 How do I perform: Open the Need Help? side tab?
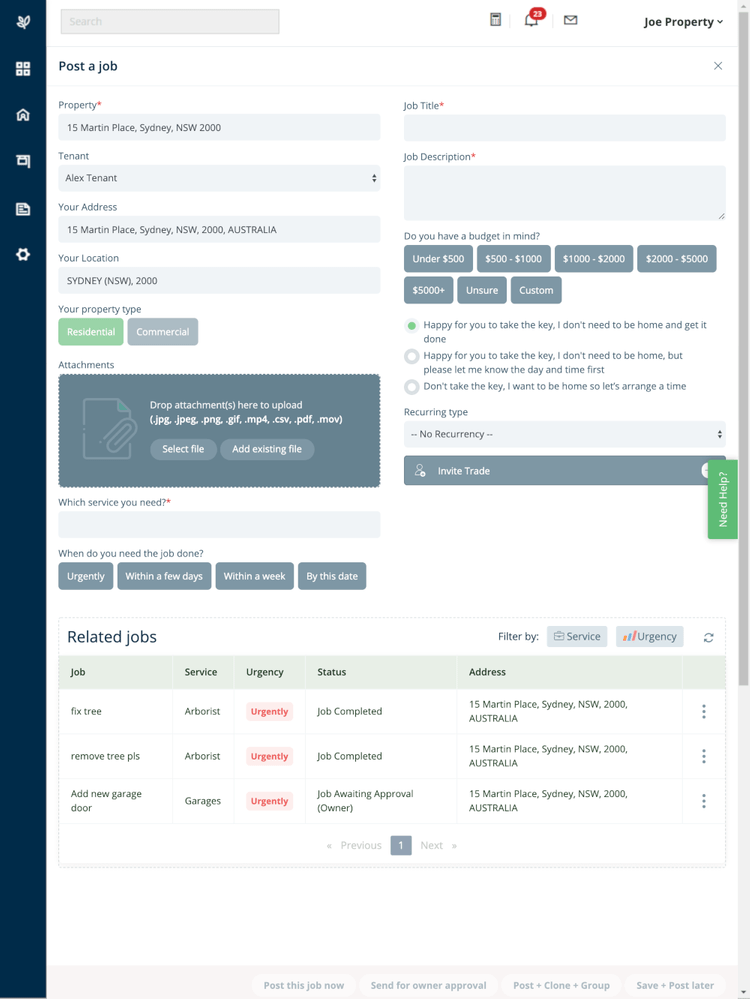point(723,500)
